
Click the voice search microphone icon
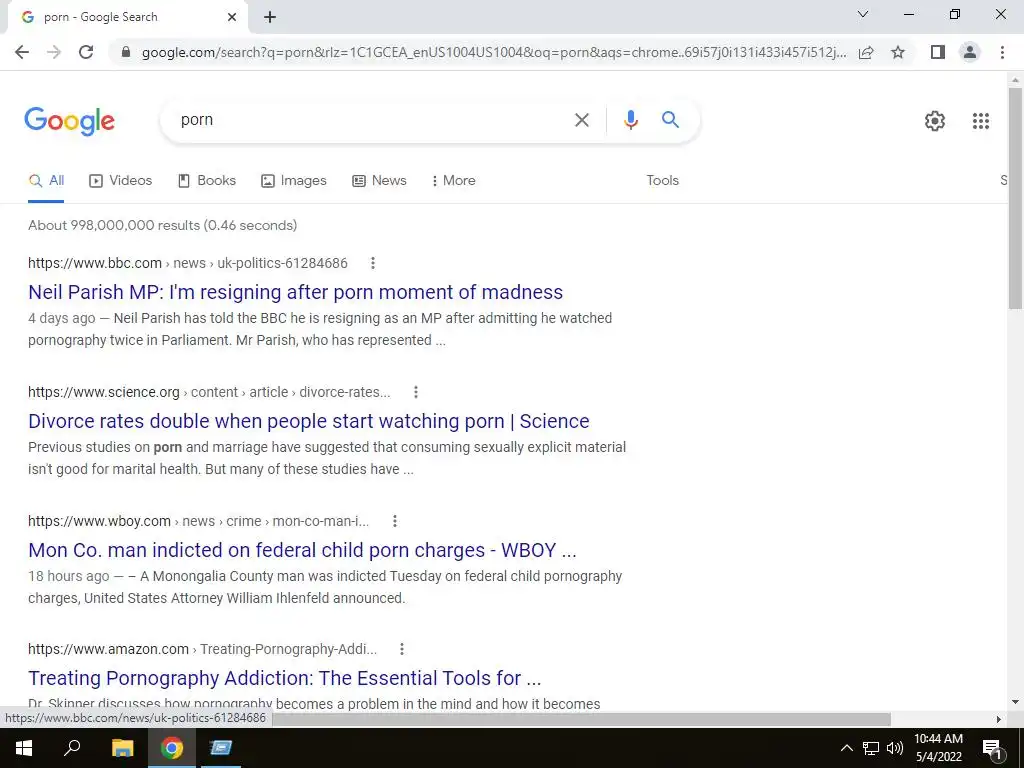tap(630, 120)
